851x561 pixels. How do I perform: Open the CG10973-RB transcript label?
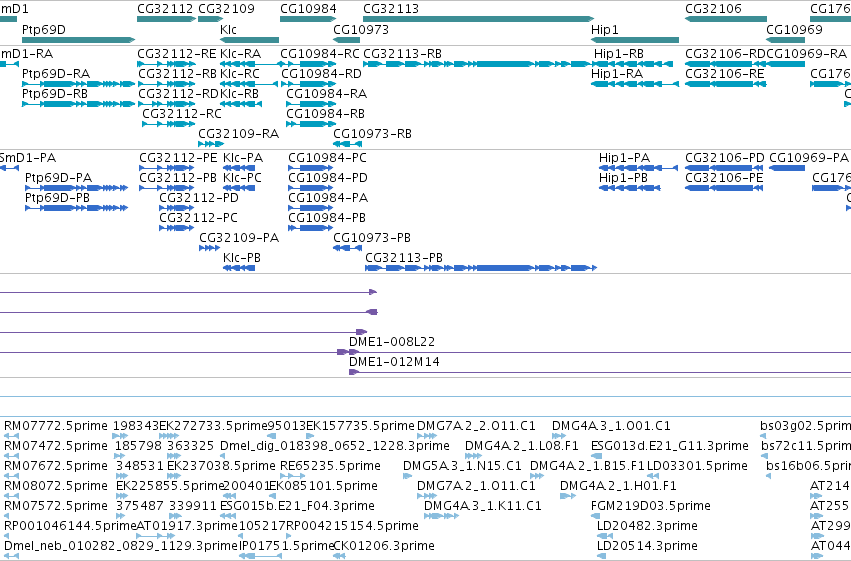click(x=372, y=133)
